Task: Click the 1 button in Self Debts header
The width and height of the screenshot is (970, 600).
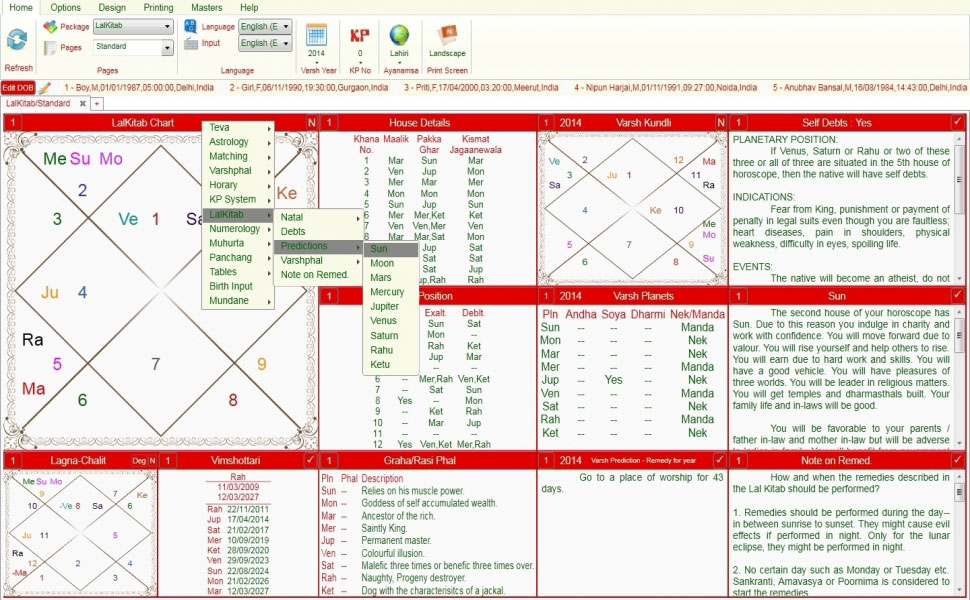Action: pyautogui.click(x=737, y=122)
